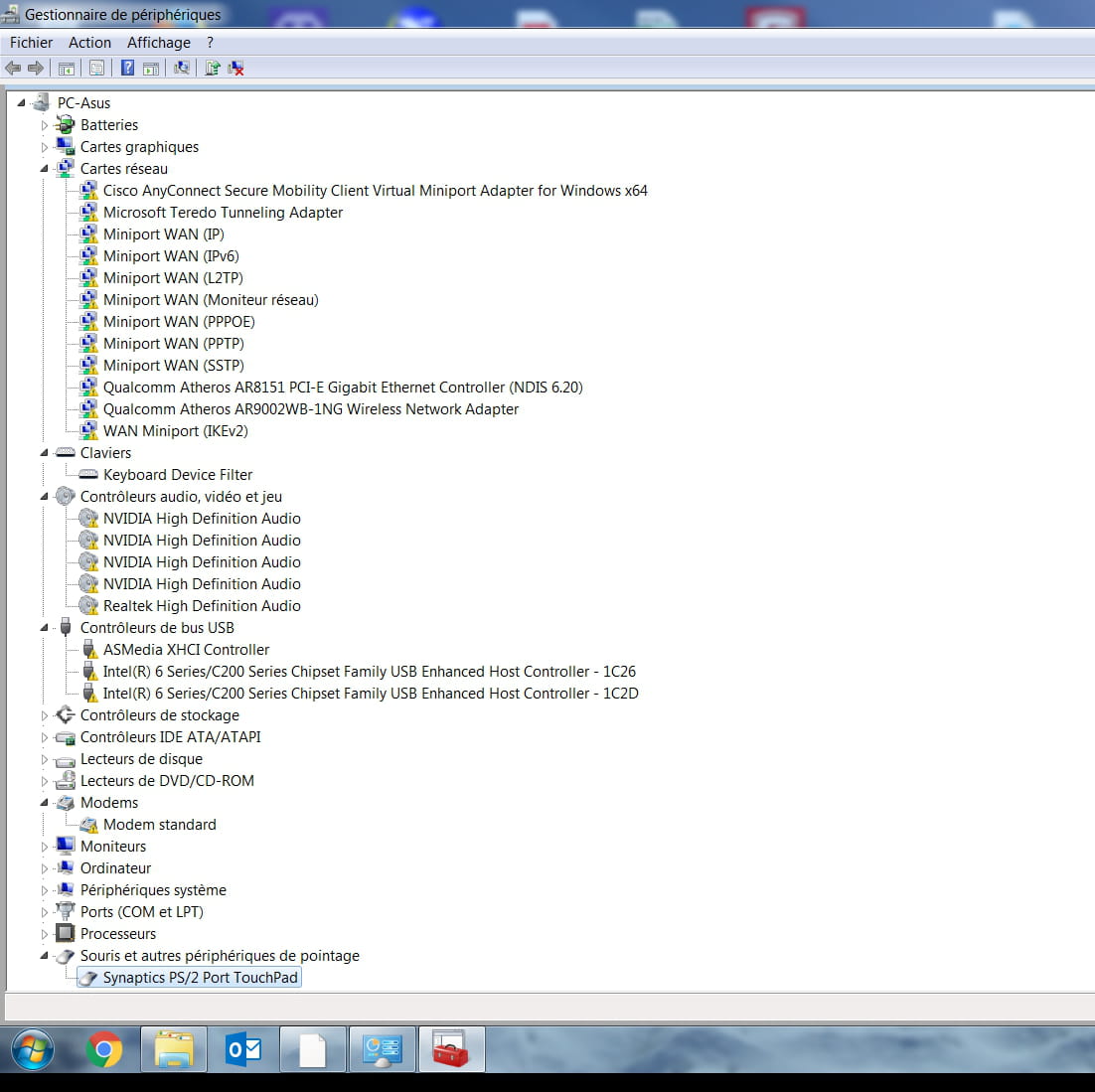Expand the Contrôleurs IDE ATA/ATAPI category
Viewport: 1095px width, 1092px height.
pyautogui.click(x=44, y=736)
